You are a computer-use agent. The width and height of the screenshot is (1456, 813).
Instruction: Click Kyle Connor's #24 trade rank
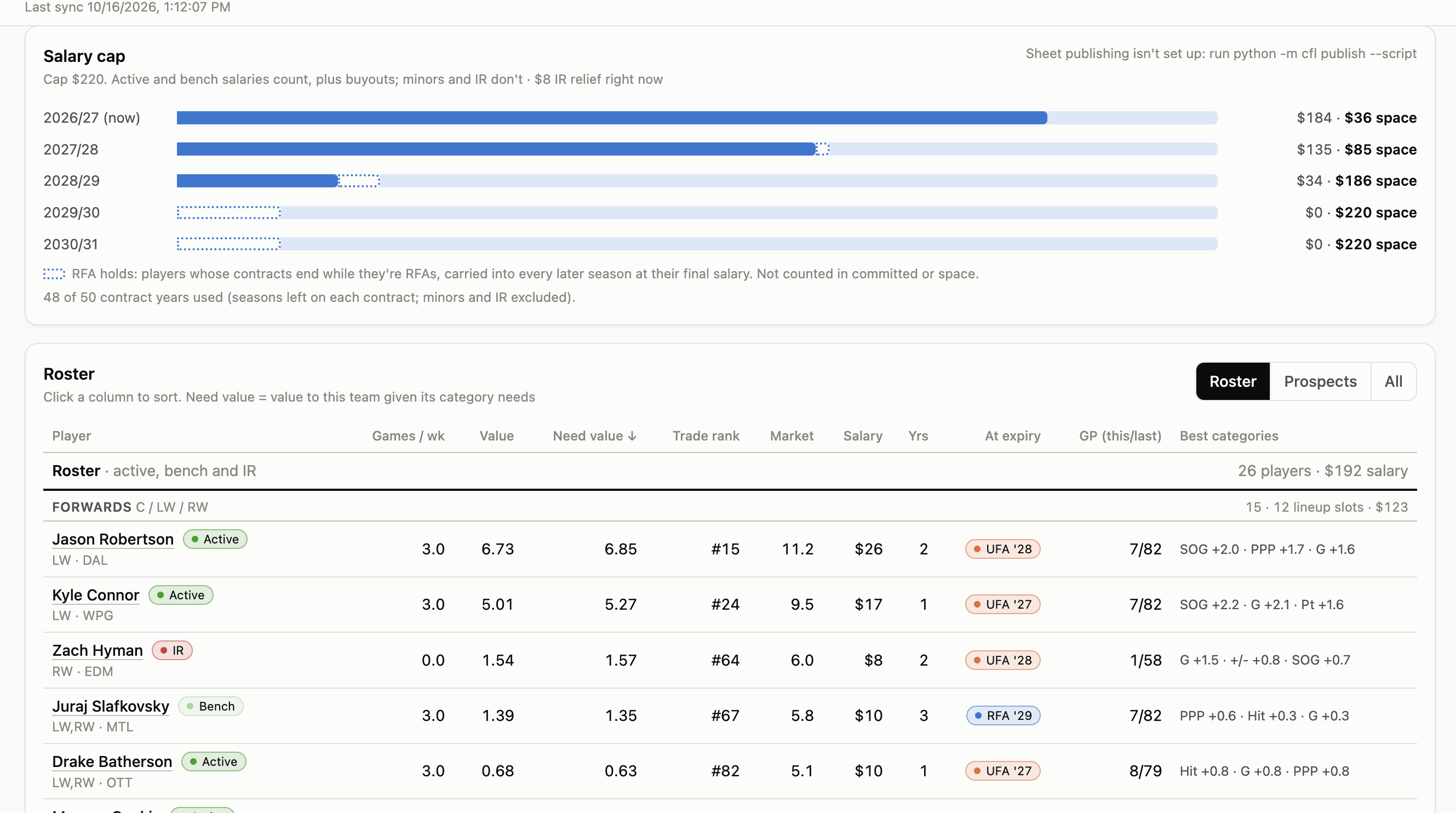tap(725, 604)
